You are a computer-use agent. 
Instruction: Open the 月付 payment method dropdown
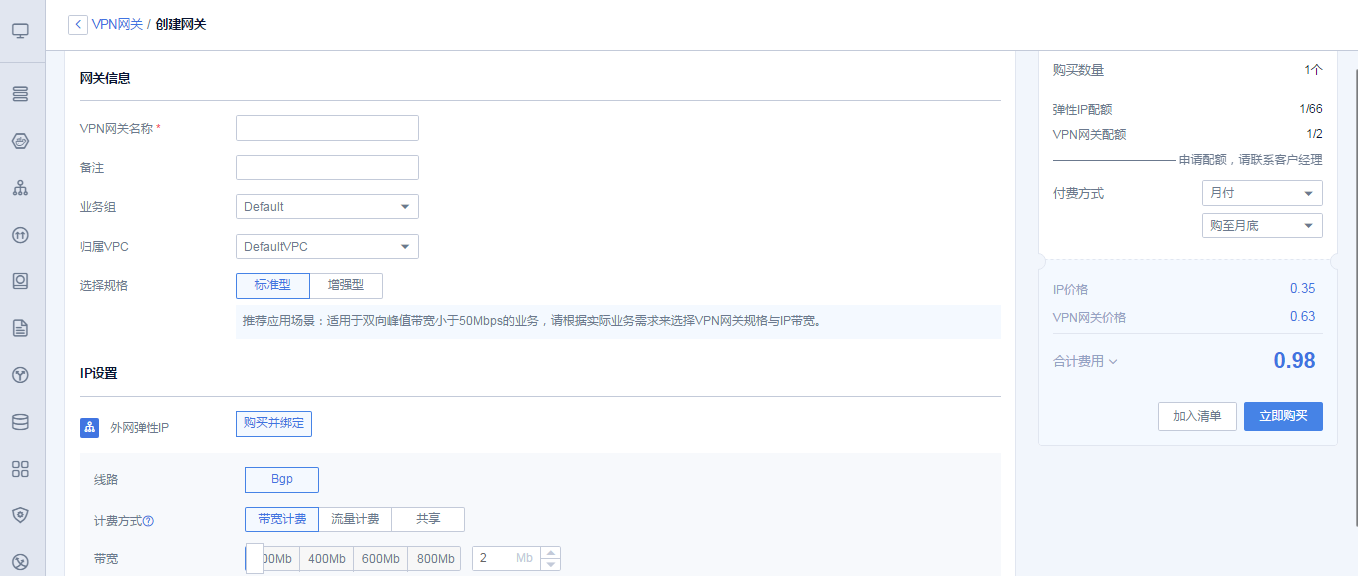click(1261, 193)
